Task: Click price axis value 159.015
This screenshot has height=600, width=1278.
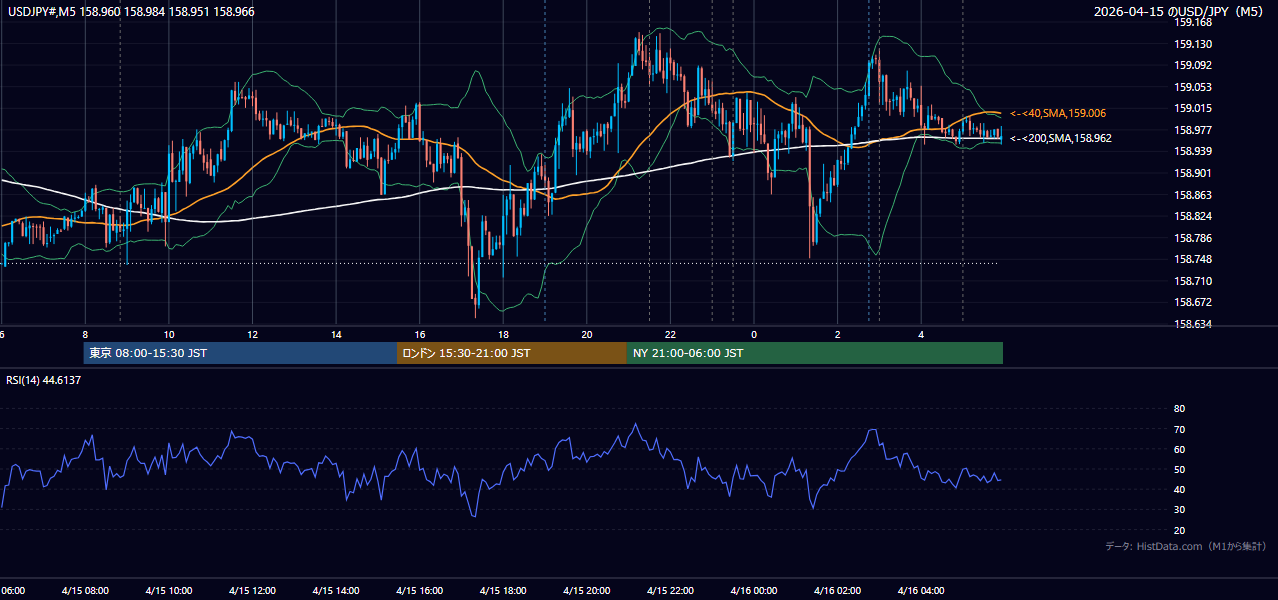Action: pos(1193,109)
